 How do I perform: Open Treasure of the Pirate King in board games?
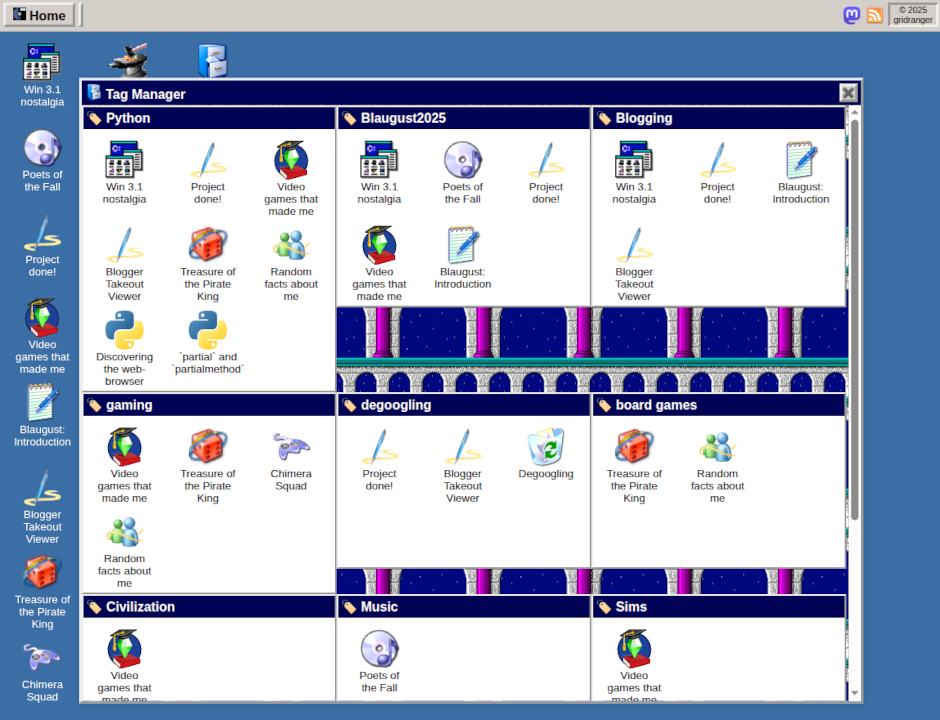634,466
